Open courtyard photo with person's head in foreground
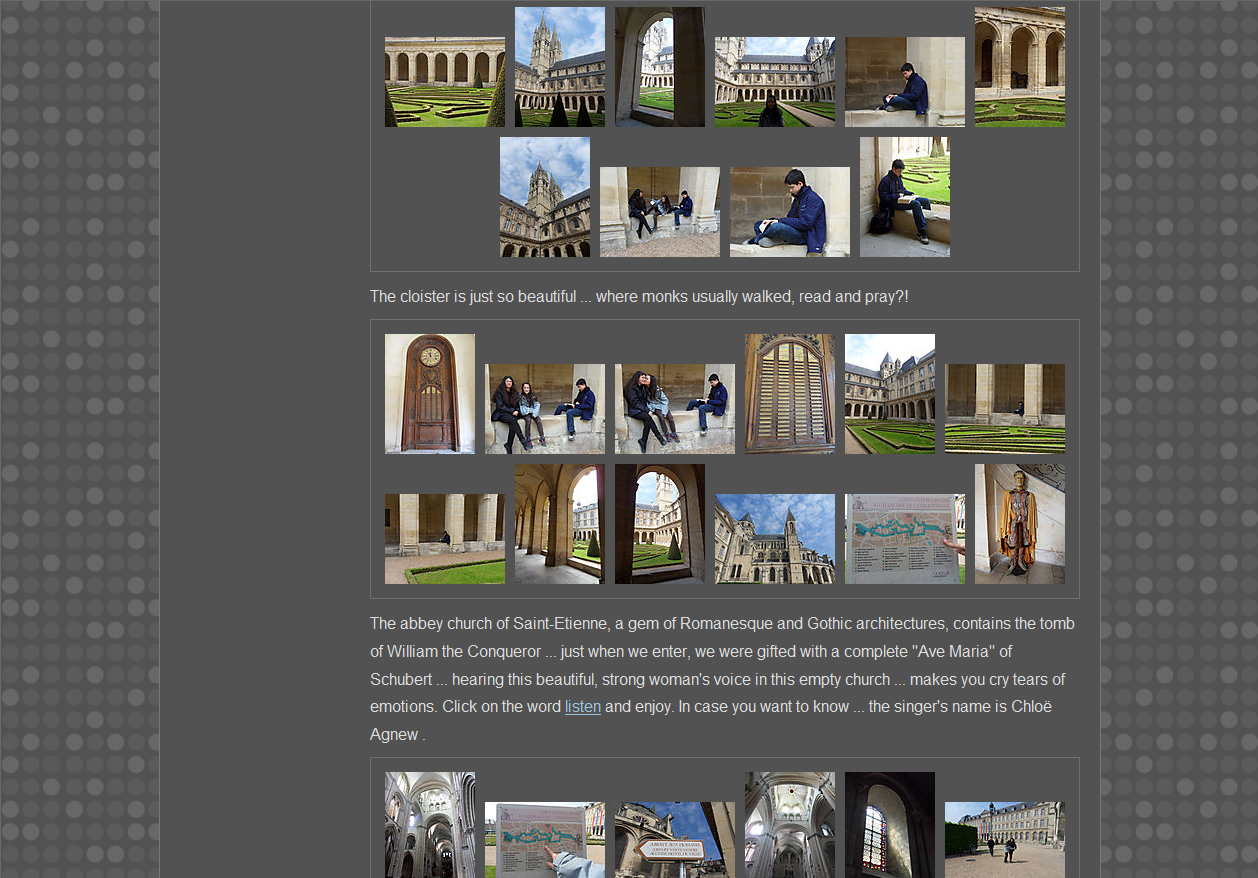The width and height of the screenshot is (1258, 878). tap(774, 81)
